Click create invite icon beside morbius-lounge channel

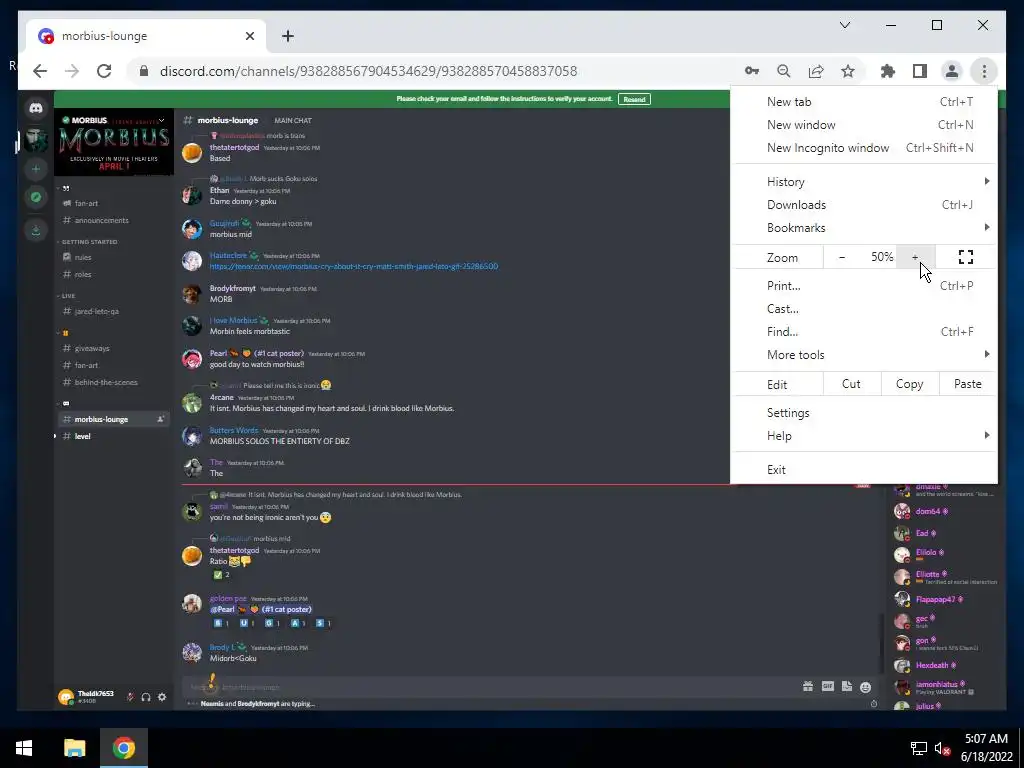tap(160, 419)
